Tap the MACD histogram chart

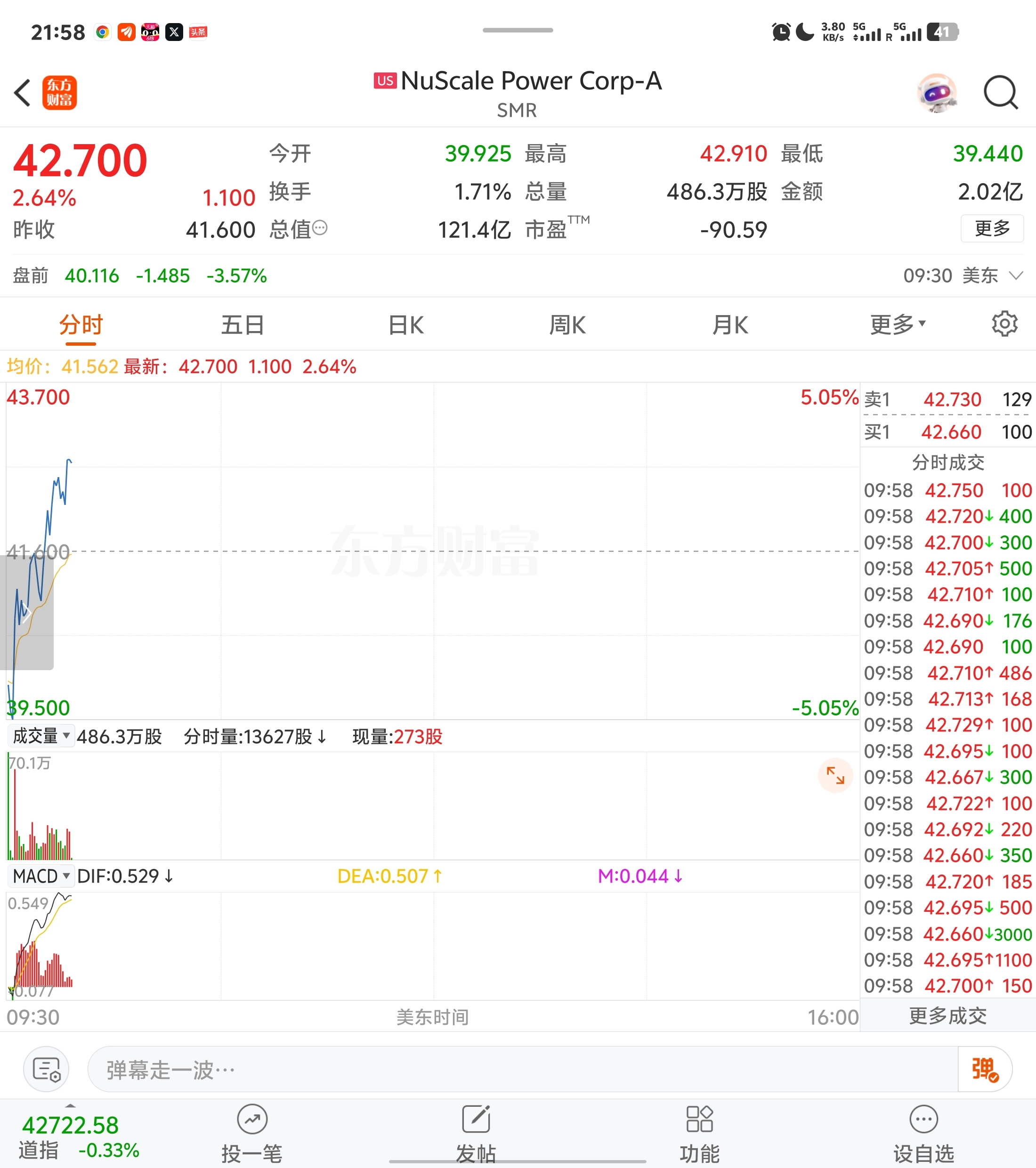tap(433, 946)
